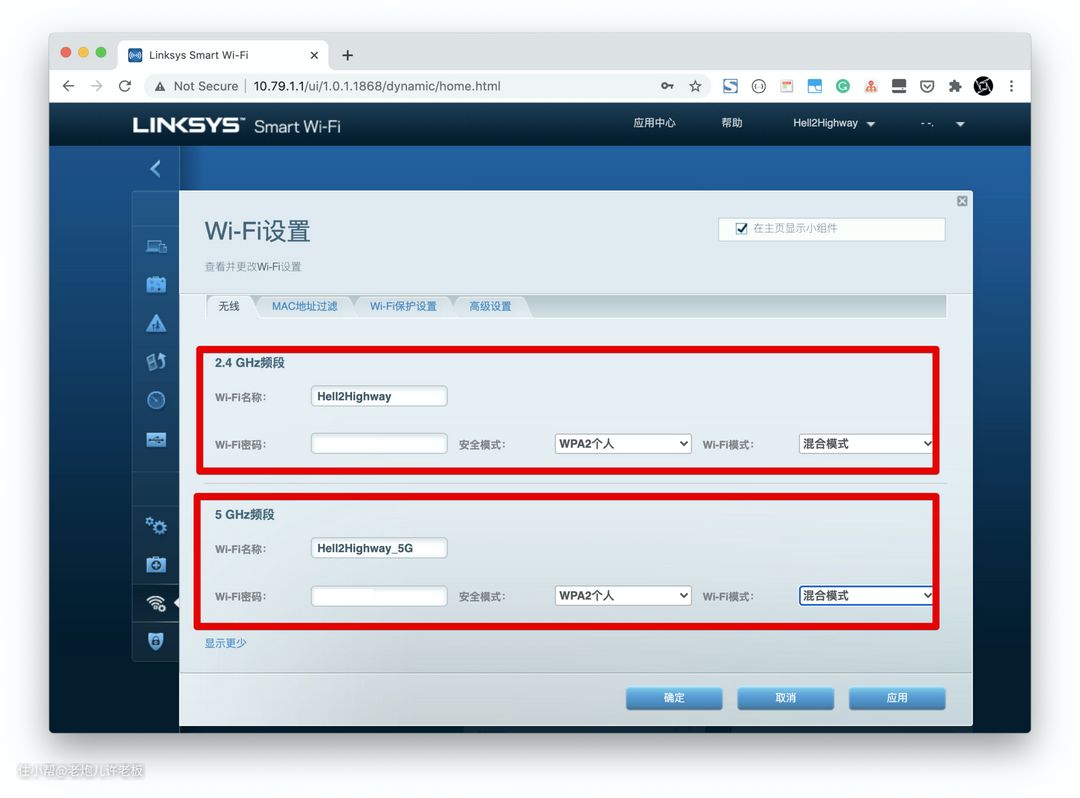Close the Wi-Fi settings panel
The width and height of the screenshot is (1080, 798).
[962, 201]
